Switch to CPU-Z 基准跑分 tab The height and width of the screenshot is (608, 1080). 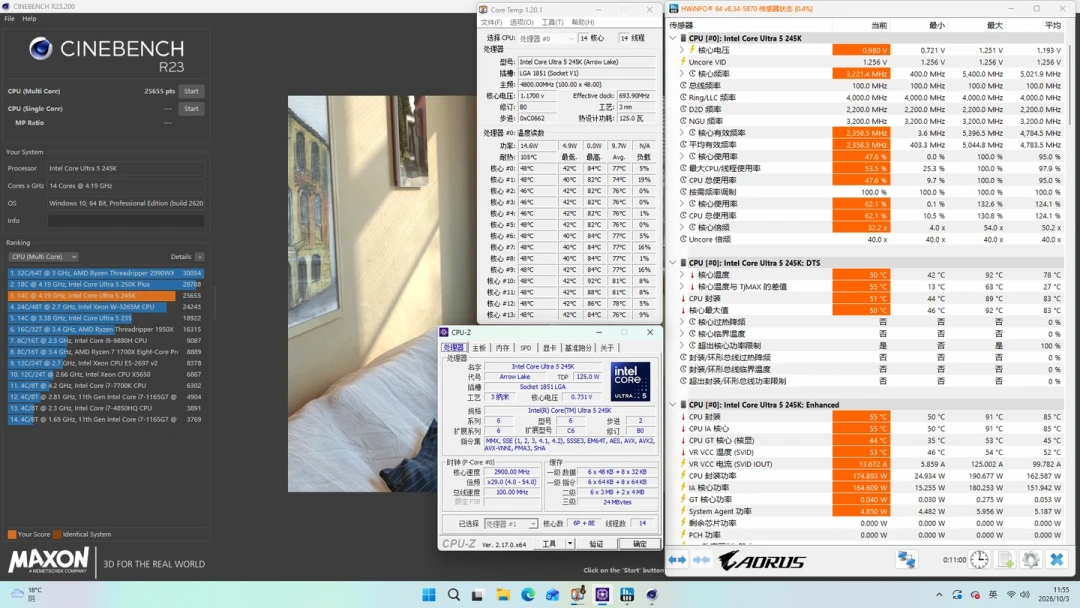coord(578,348)
